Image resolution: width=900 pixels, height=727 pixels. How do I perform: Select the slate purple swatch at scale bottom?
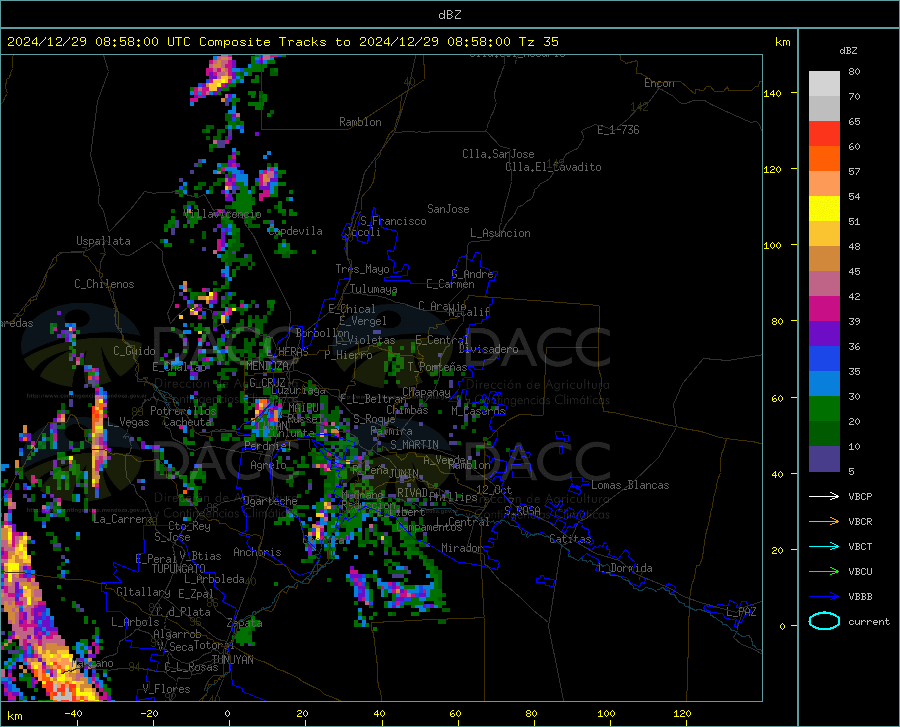coord(824,458)
